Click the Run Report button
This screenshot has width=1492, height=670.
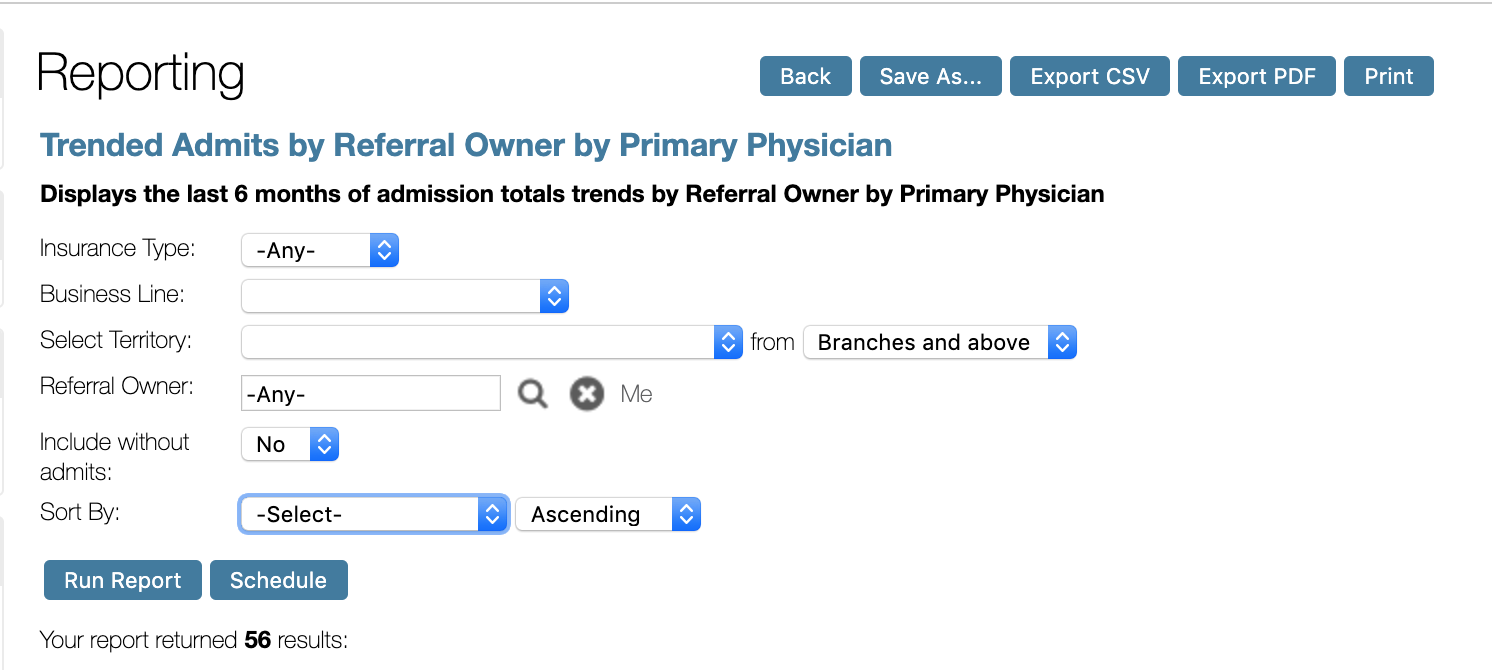tap(123, 580)
